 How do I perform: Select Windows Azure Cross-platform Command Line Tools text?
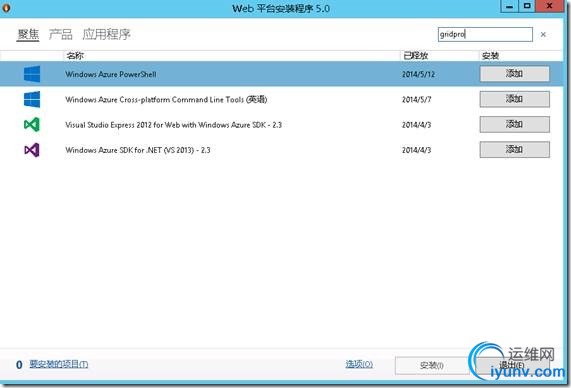tap(166, 99)
